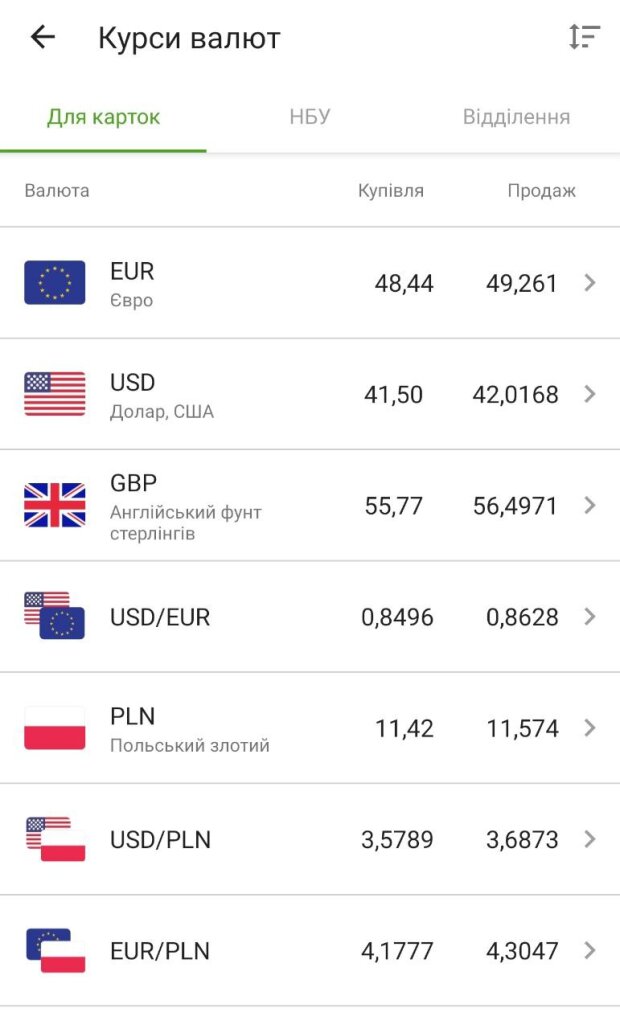The image size is (620, 1029).
Task: Tap the GBP British flag icon
Action: [x=55, y=505]
